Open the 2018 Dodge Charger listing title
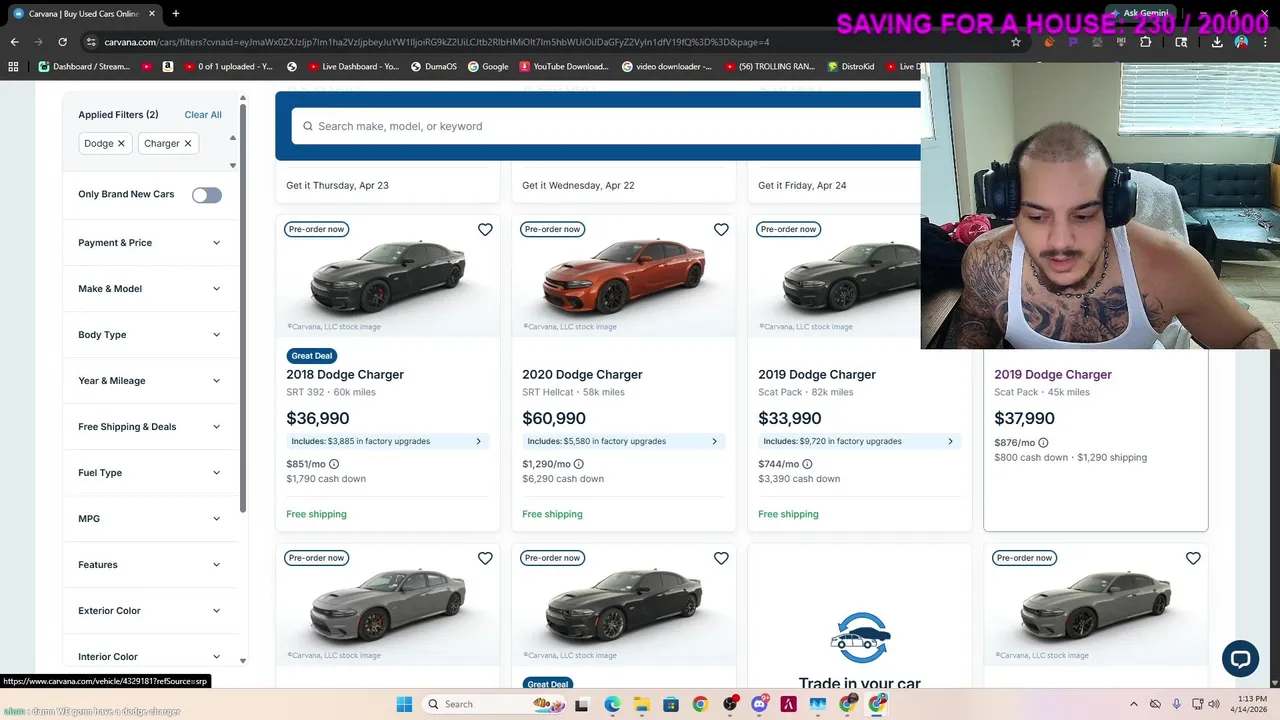This screenshot has height=720, width=1280. (345, 375)
